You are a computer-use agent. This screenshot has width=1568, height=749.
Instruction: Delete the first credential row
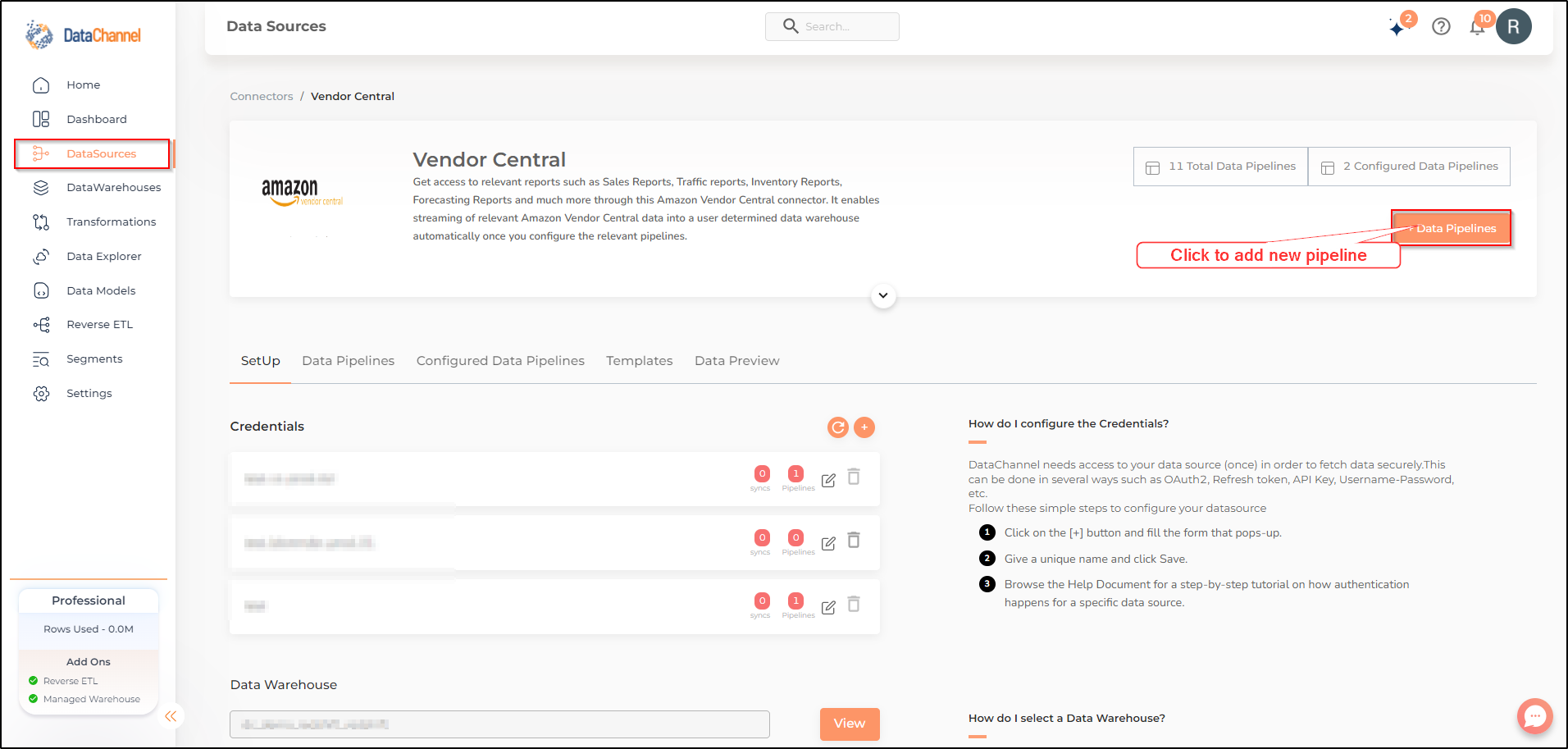pyautogui.click(x=854, y=477)
